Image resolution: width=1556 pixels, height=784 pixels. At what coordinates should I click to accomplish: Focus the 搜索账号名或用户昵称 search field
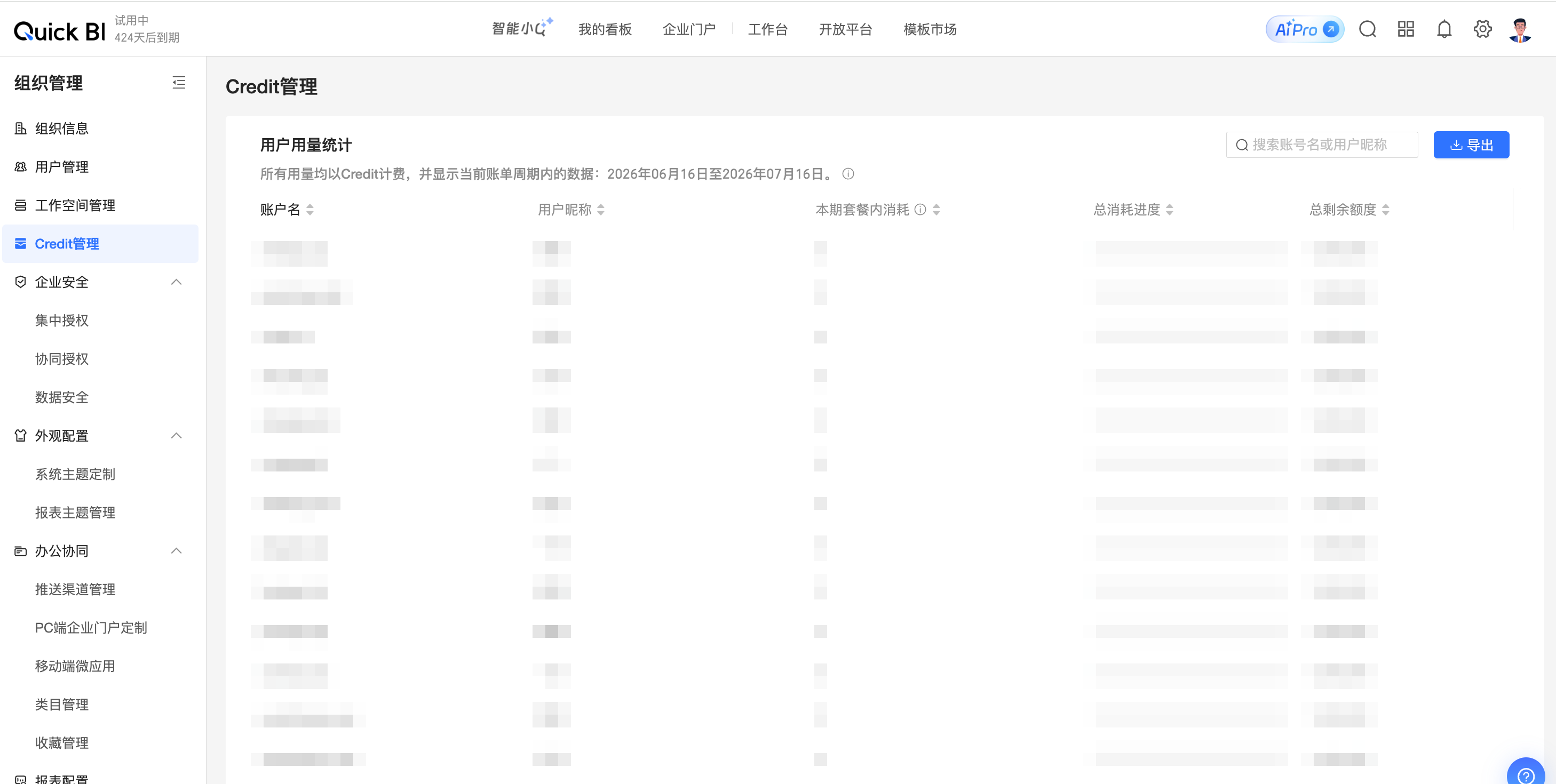point(1322,145)
